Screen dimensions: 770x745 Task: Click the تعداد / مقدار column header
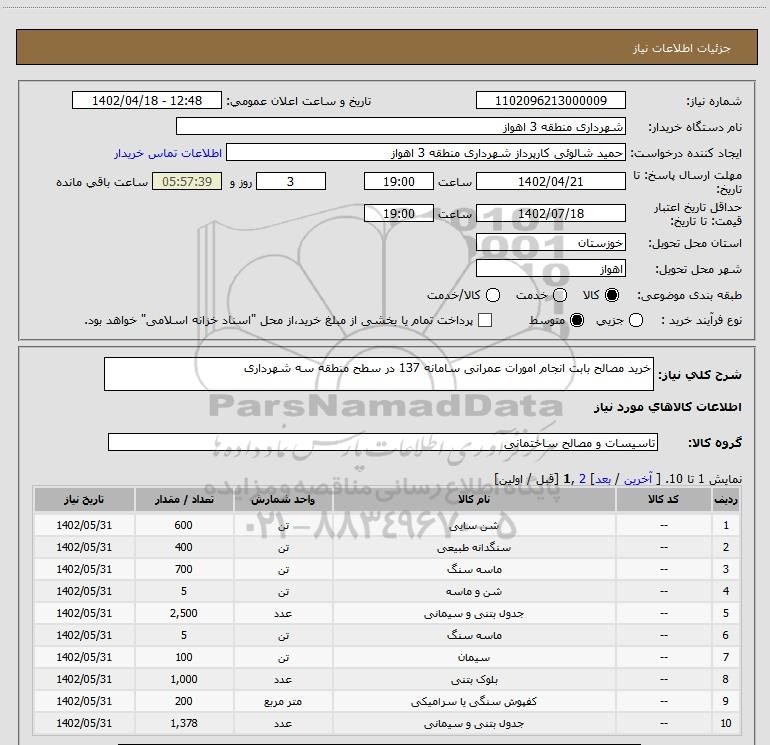point(184,499)
